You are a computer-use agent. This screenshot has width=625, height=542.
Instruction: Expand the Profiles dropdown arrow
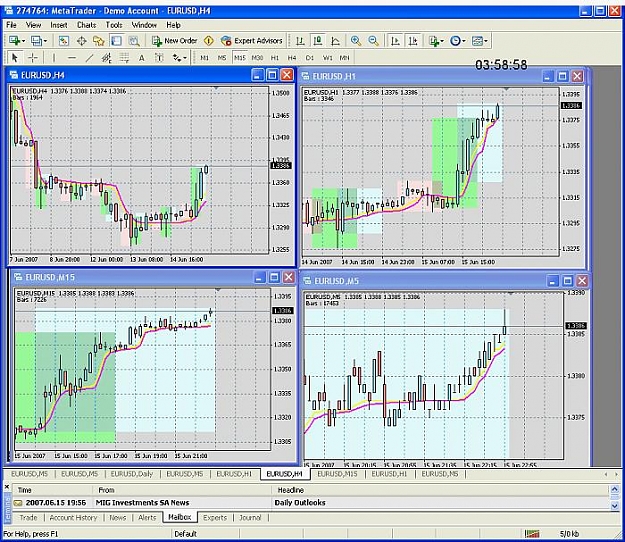45,41
